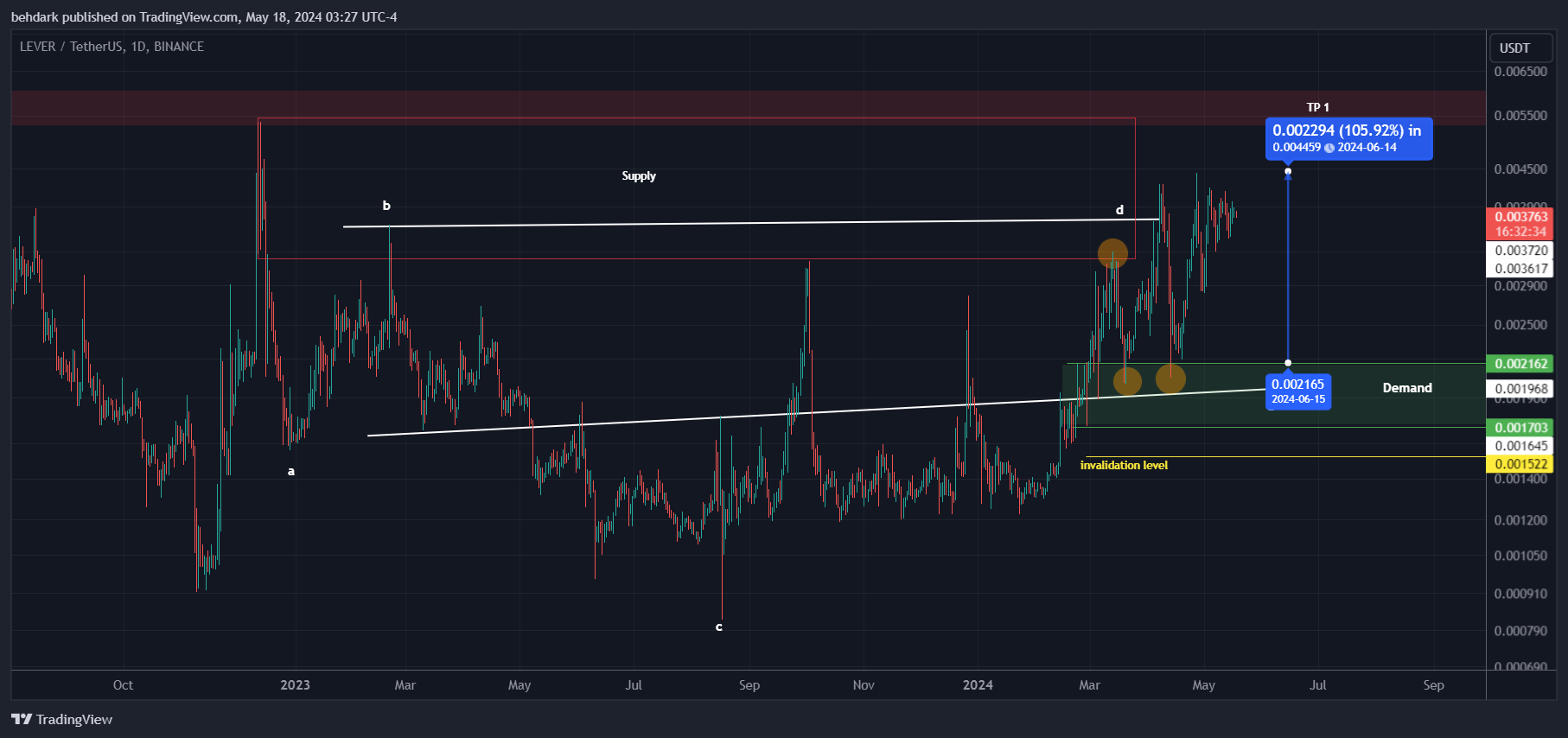This screenshot has height=738, width=1568.
Task: Click the 'TP 1' label
Action: click(x=1317, y=107)
